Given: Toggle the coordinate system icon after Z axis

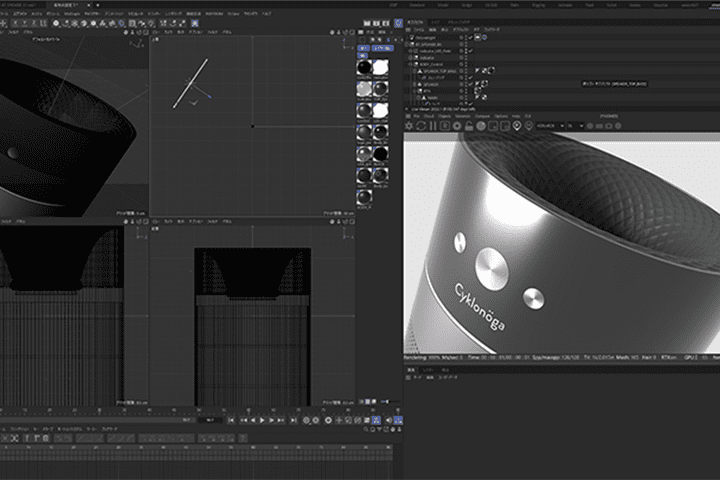Looking at the screenshot, I should coord(44,23).
